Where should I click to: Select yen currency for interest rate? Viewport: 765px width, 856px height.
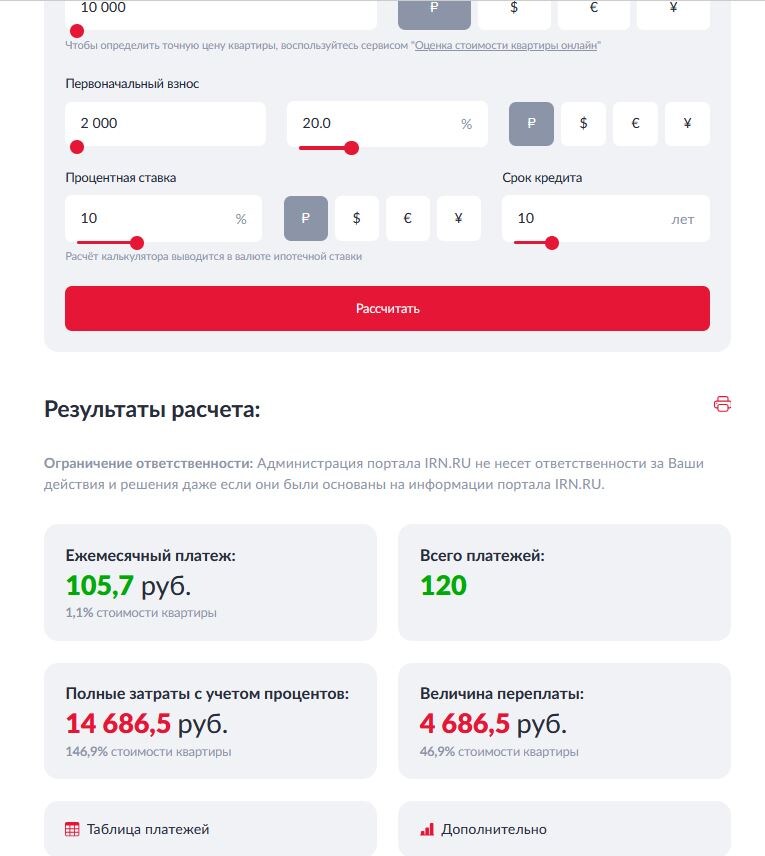[459, 218]
